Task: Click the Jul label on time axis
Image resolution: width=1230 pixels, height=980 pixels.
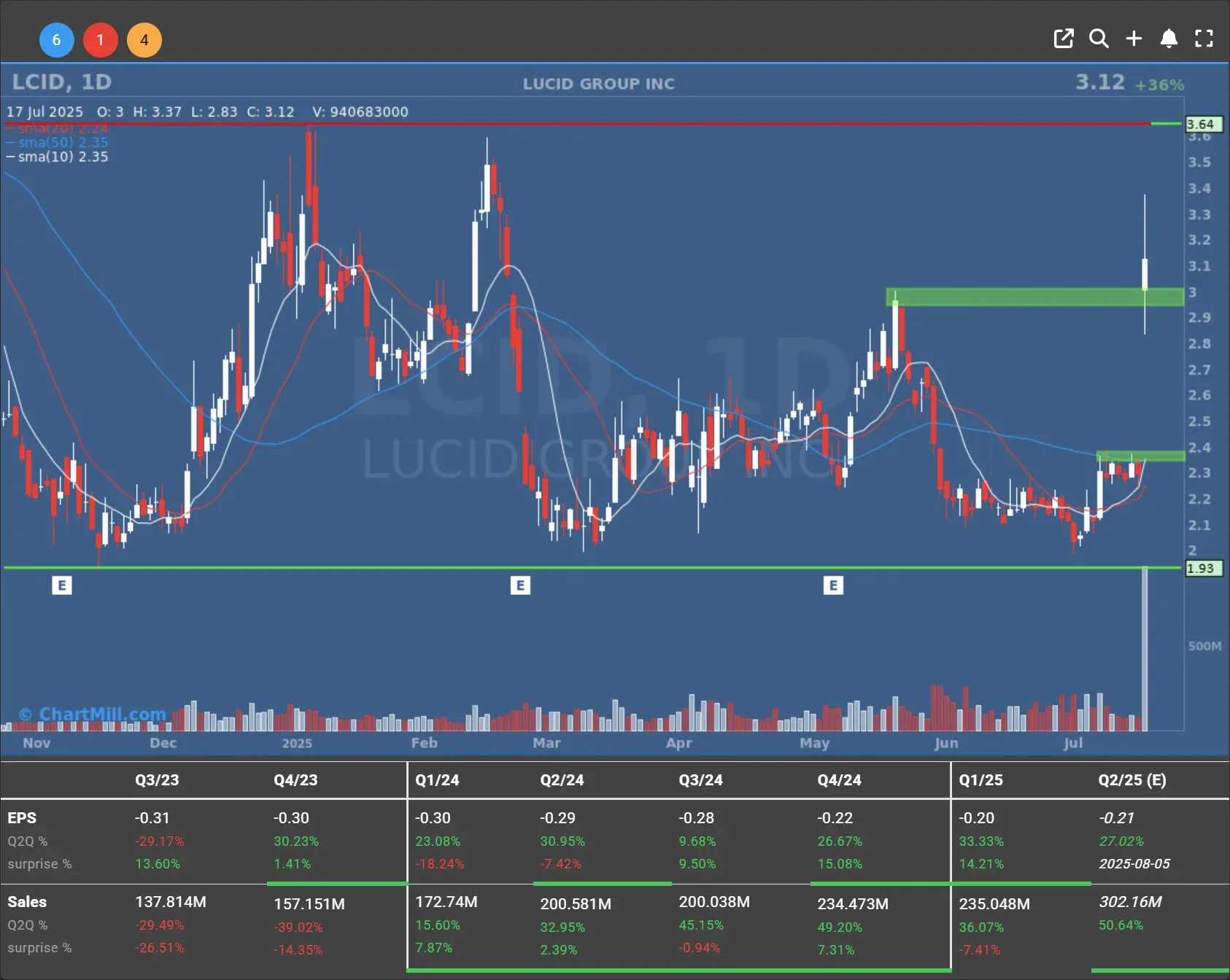Action: click(1073, 742)
